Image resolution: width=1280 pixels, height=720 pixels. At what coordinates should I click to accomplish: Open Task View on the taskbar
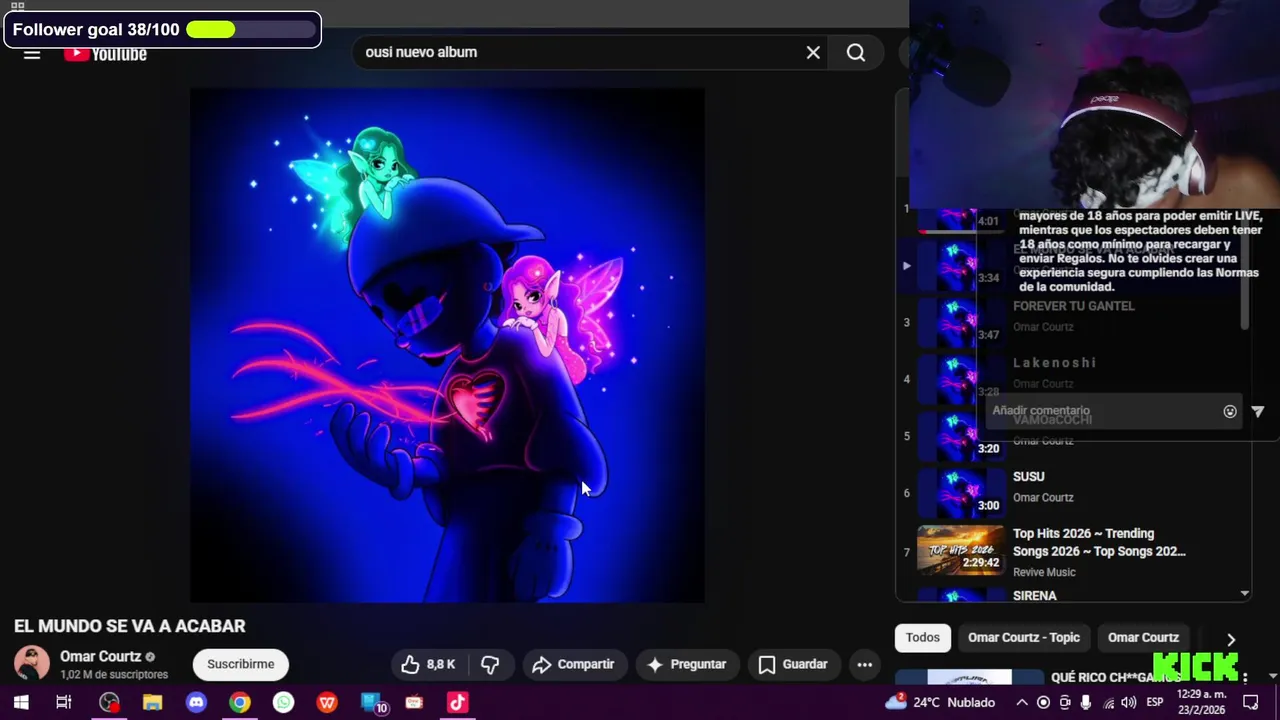(x=63, y=702)
